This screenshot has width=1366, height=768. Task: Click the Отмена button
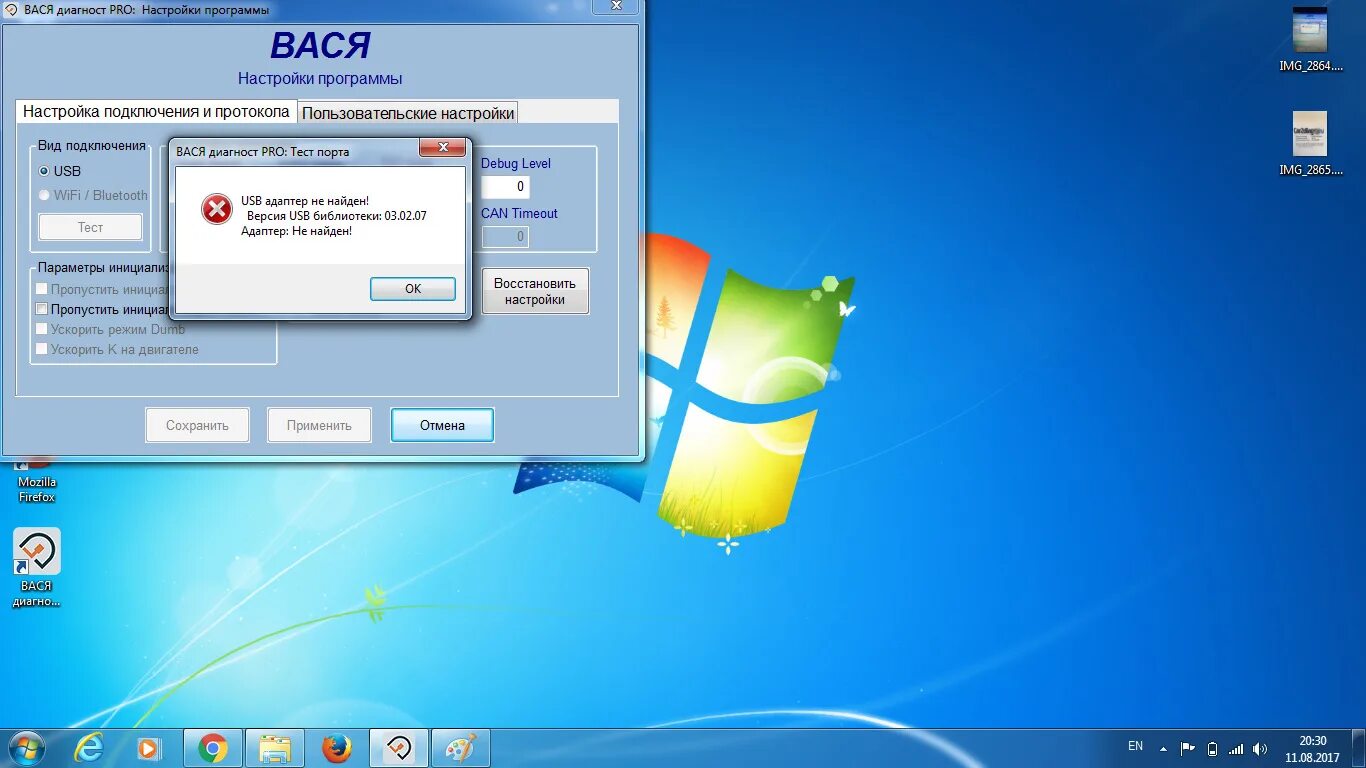click(x=442, y=425)
